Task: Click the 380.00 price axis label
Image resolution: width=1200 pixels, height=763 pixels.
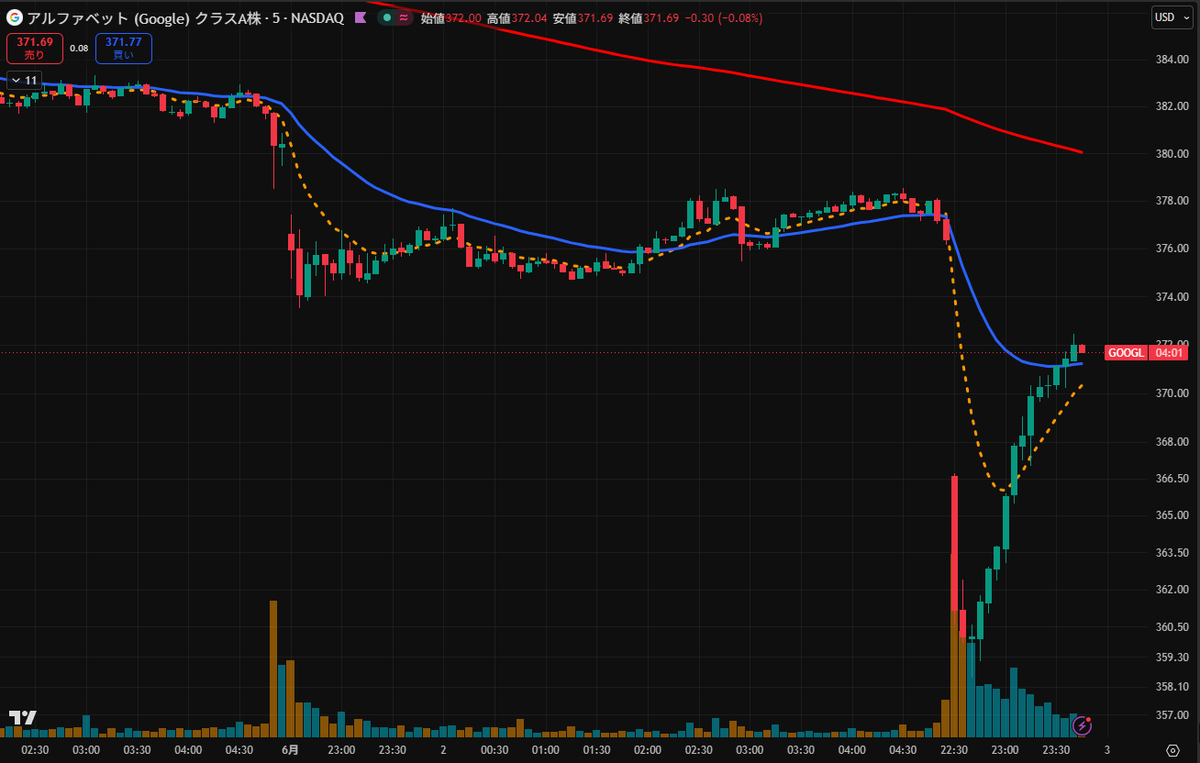Action: click(1170, 154)
